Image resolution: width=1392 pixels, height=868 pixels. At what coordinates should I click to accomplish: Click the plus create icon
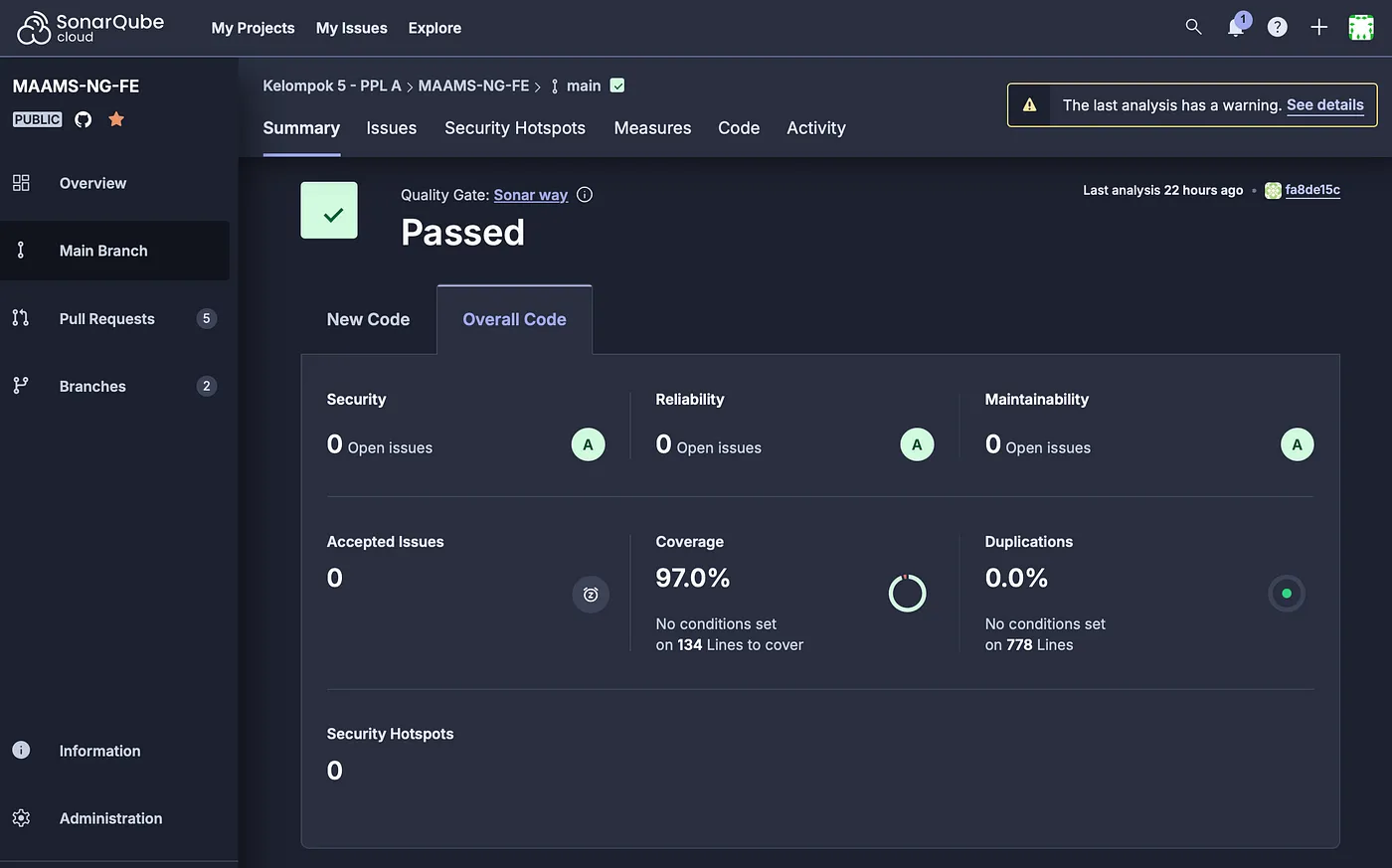[1318, 27]
